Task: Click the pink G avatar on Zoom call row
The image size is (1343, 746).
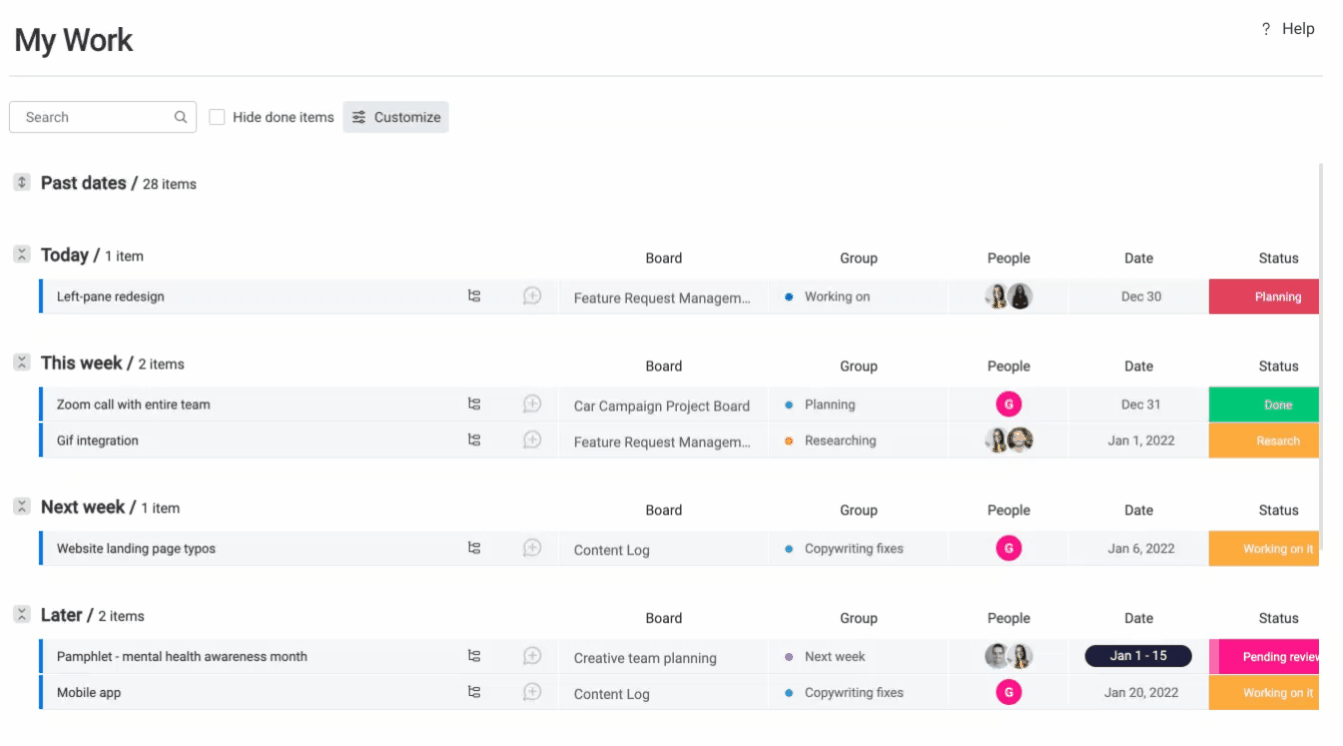Action: [x=1008, y=404]
